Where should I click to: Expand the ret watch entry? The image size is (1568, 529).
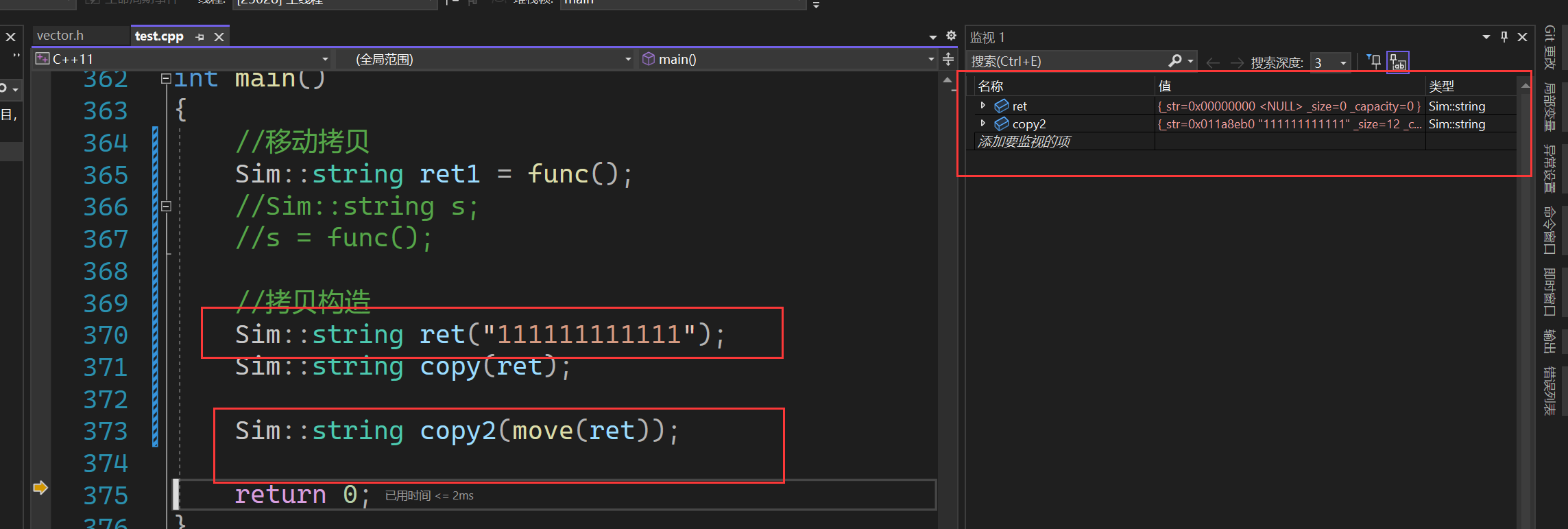982,106
